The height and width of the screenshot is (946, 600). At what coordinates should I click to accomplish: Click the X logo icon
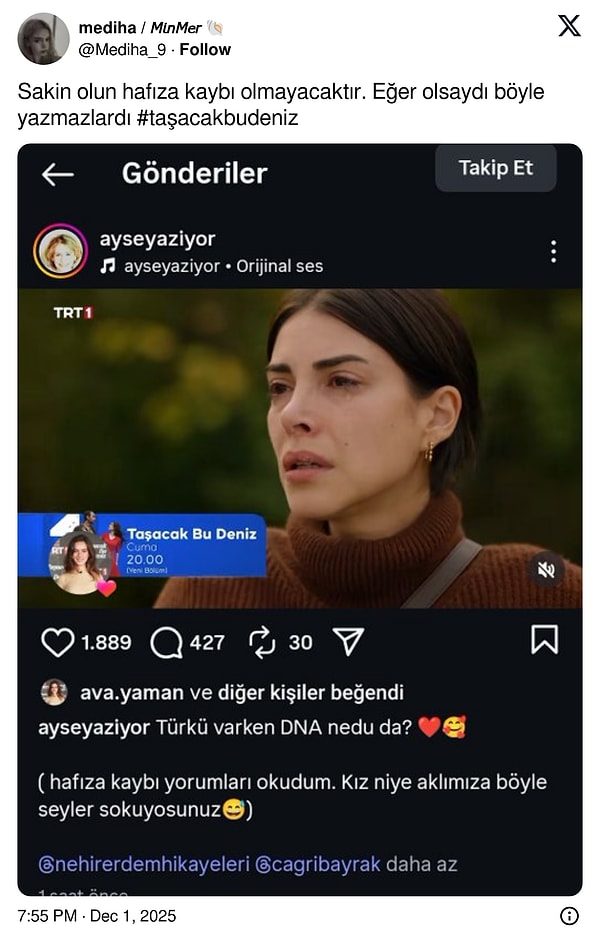point(569,26)
